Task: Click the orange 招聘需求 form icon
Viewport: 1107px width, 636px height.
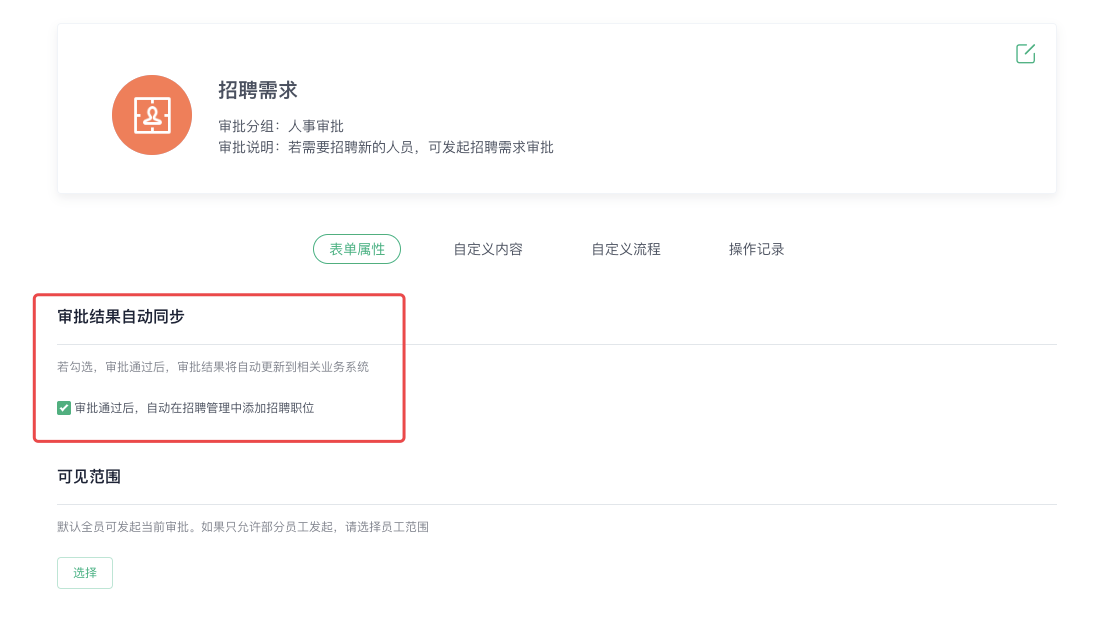Action: tap(152, 115)
